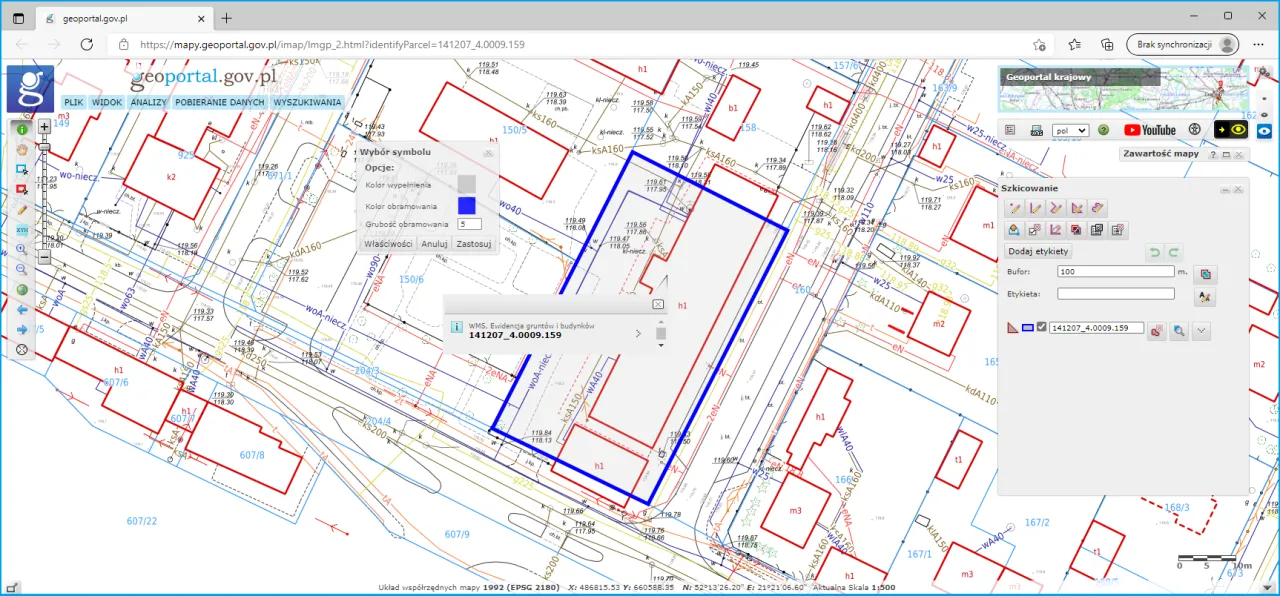Click inside the Bufor input field
This screenshot has width=1280, height=596.
pos(1115,271)
